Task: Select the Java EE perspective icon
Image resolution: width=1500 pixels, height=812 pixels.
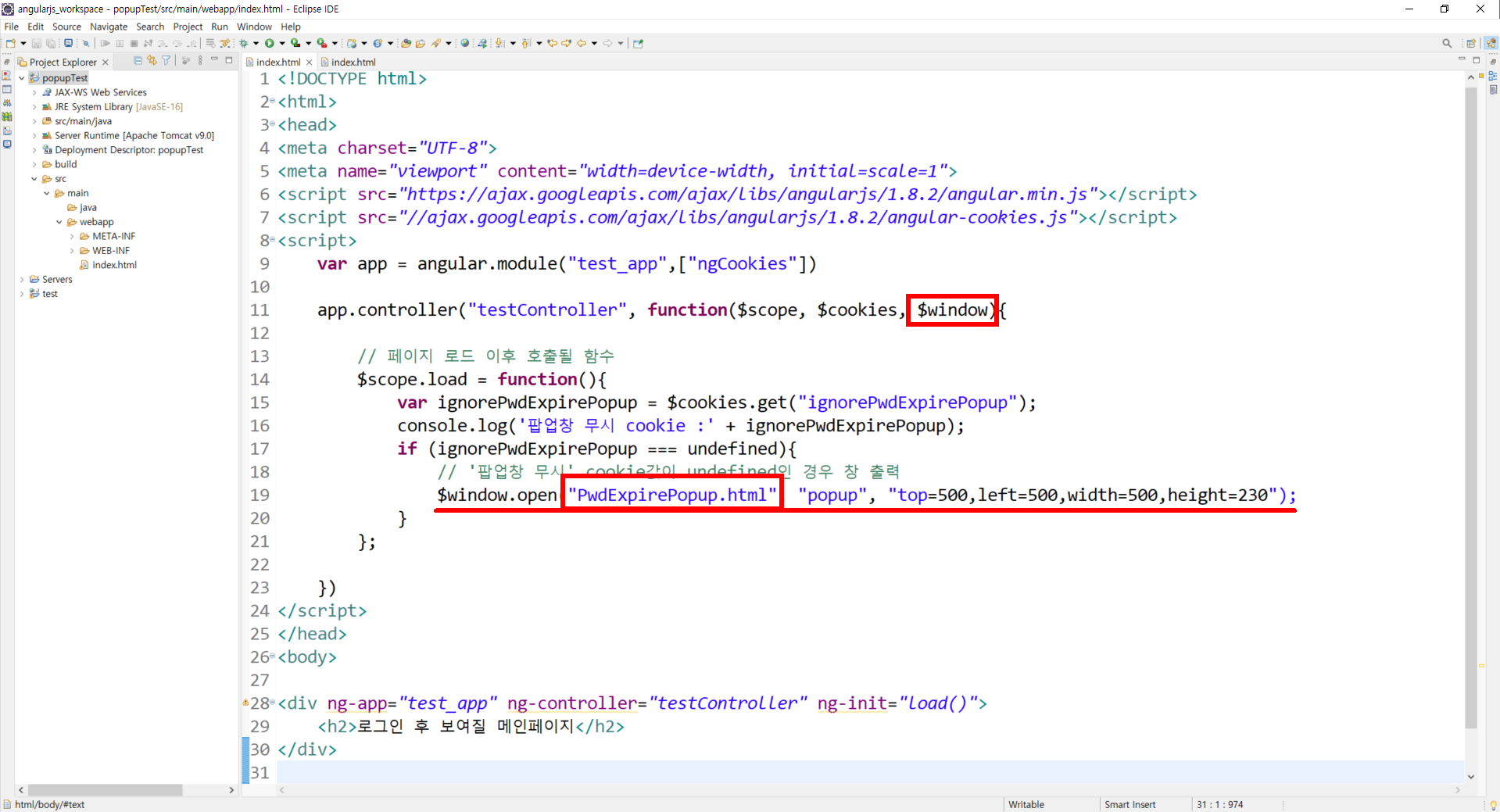Action: tap(1491, 43)
